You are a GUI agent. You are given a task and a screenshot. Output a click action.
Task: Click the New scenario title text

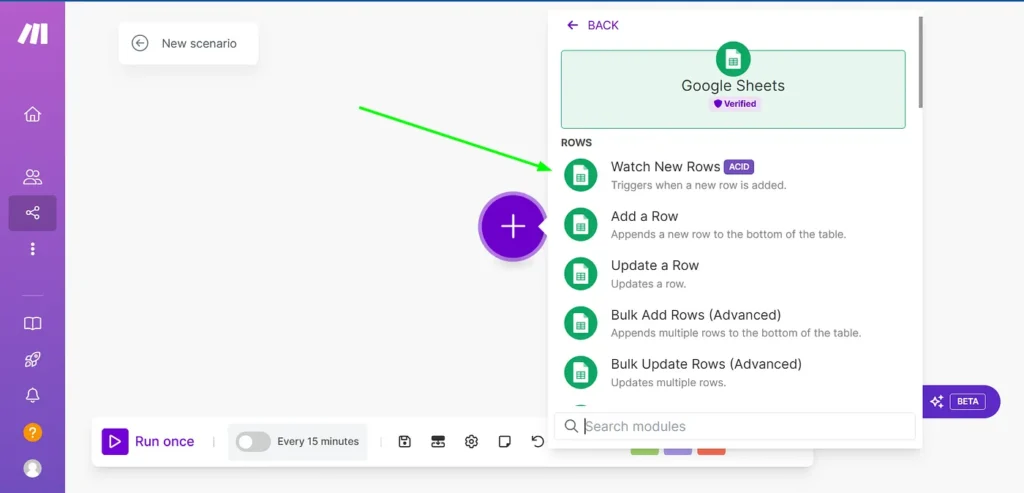coord(199,44)
